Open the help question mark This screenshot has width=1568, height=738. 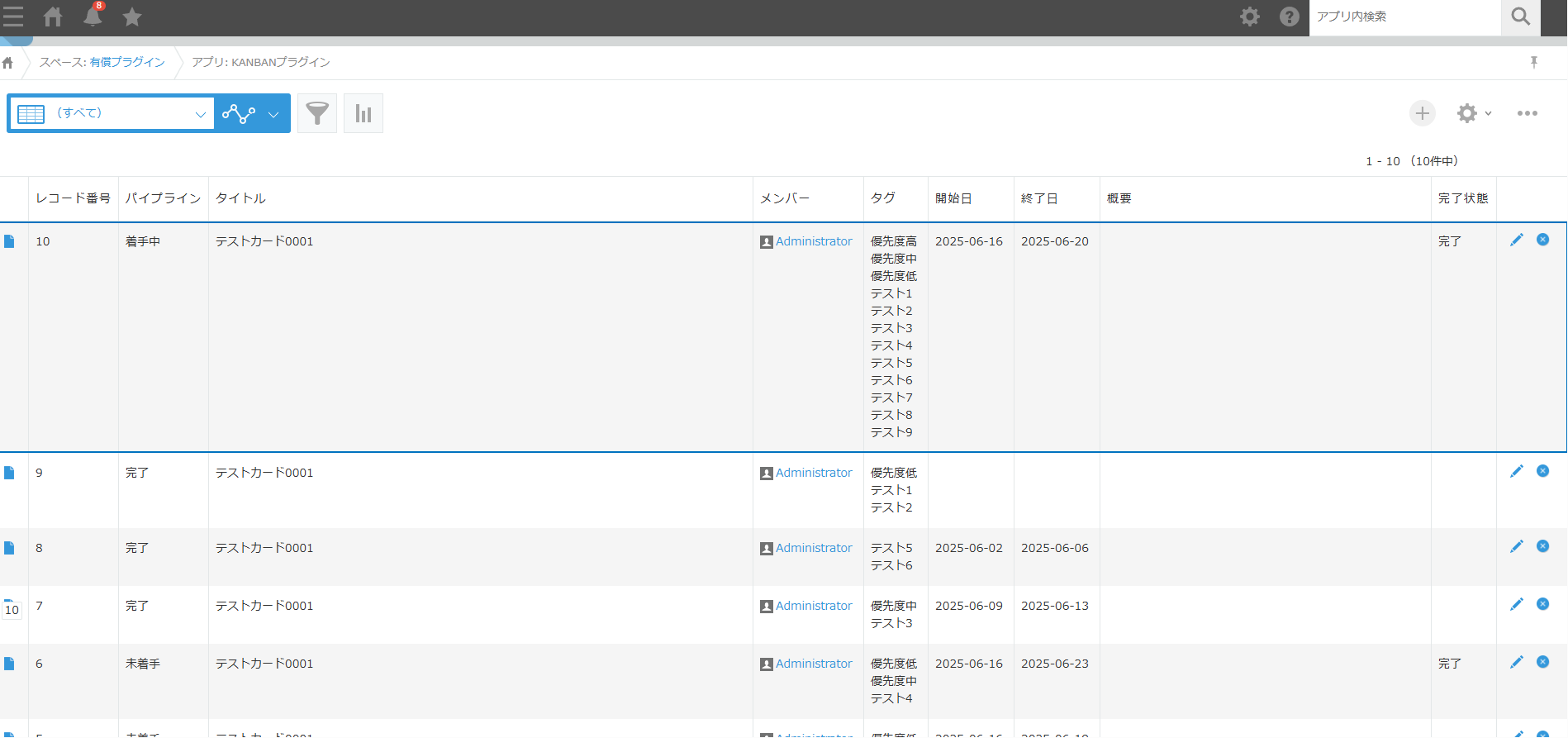click(x=1290, y=17)
